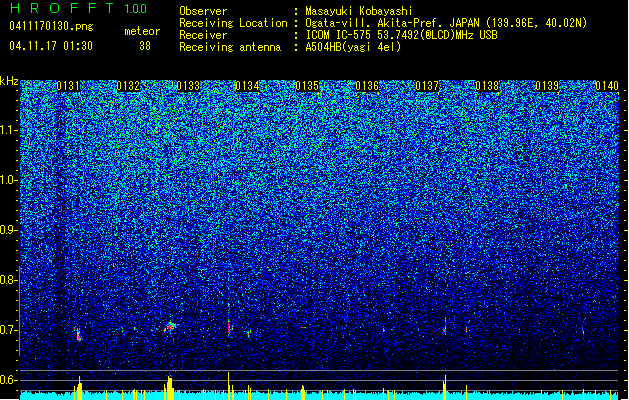The height and width of the screenshot is (400, 629).
Task: Click the Ogata-vill. Akita-Pref. JAPAN location text
Action: point(446,23)
